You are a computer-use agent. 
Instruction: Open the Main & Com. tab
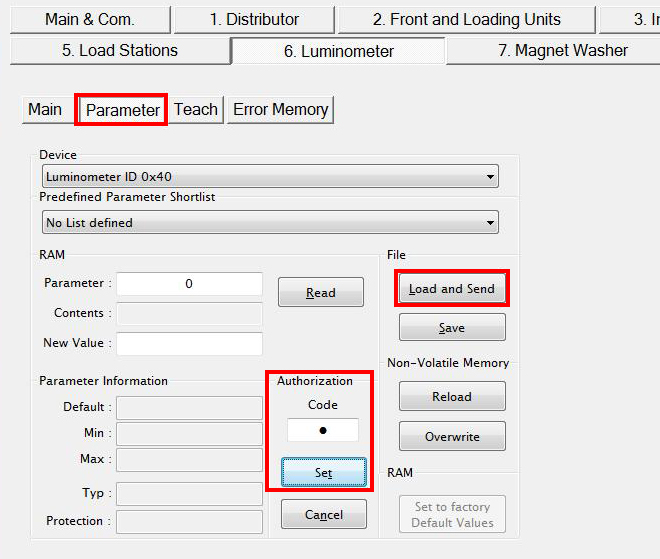pyautogui.click(x=89, y=19)
